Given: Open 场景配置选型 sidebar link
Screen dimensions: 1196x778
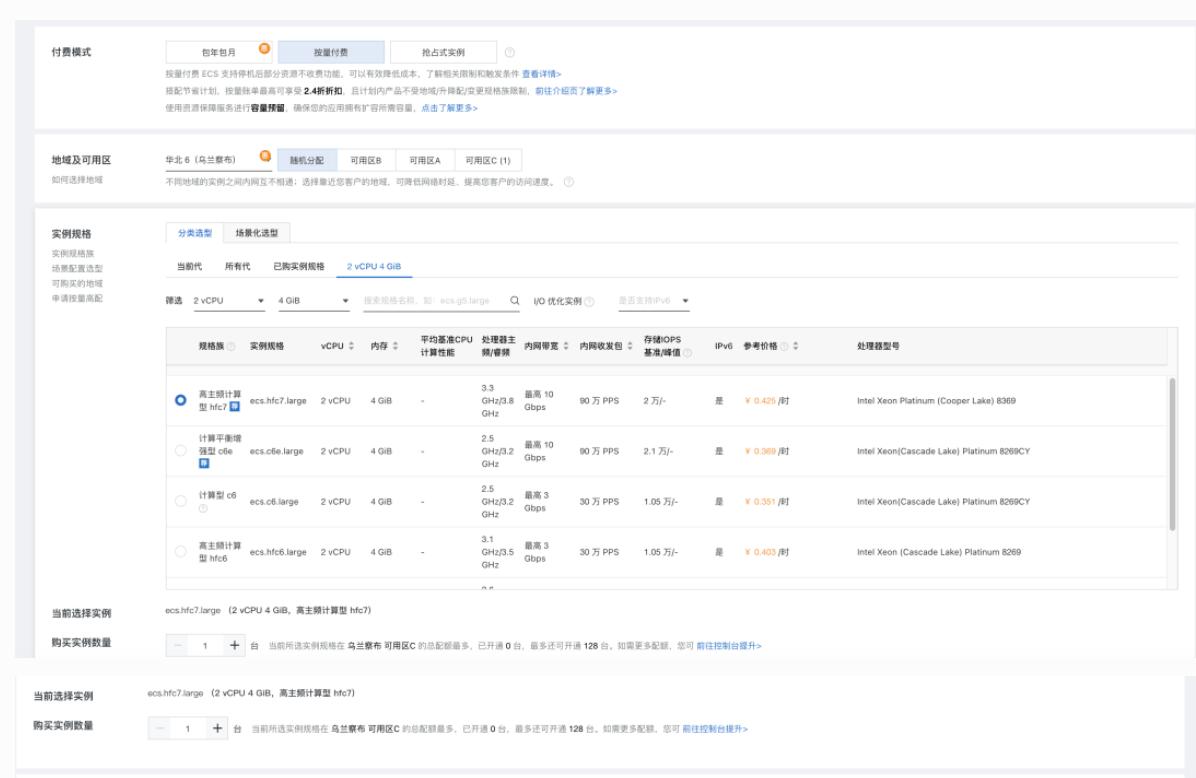Looking at the screenshot, I should point(77,268).
